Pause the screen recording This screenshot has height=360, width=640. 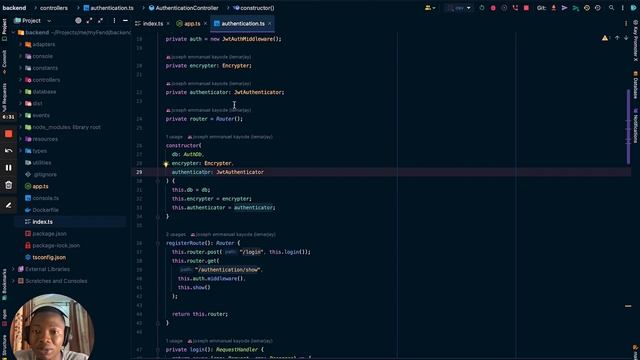(x=9, y=168)
